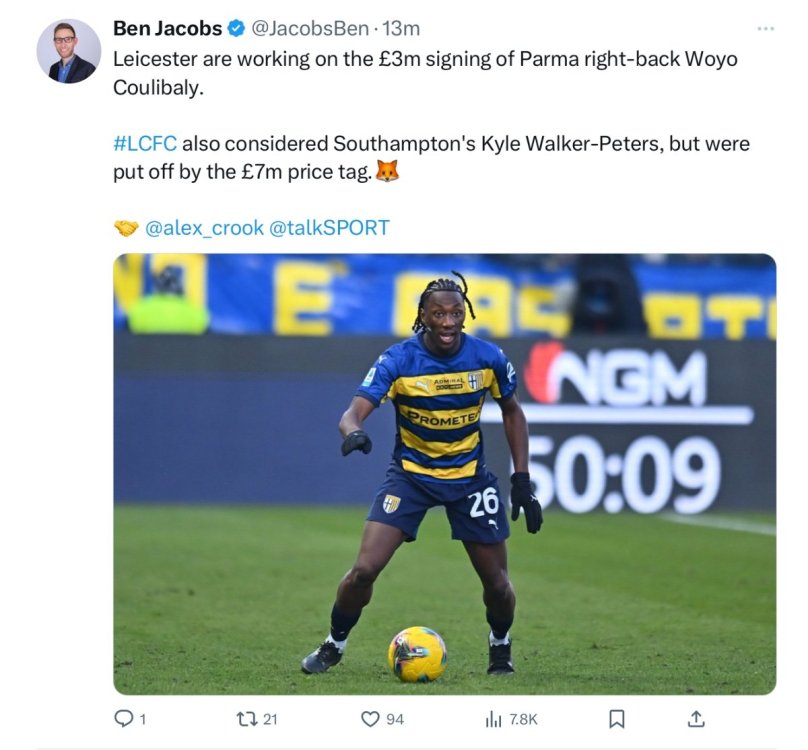This screenshot has height=750, width=808.
Task: Bookmark this tweet
Action: click(616, 719)
